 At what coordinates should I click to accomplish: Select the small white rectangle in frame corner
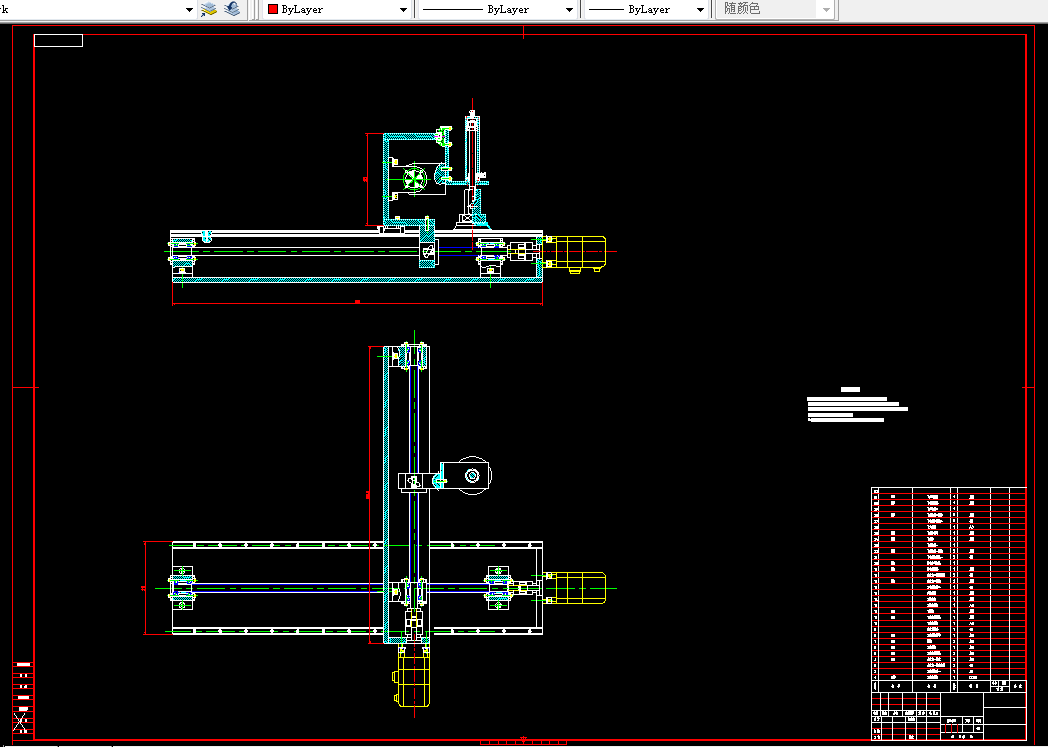click(x=58, y=41)
